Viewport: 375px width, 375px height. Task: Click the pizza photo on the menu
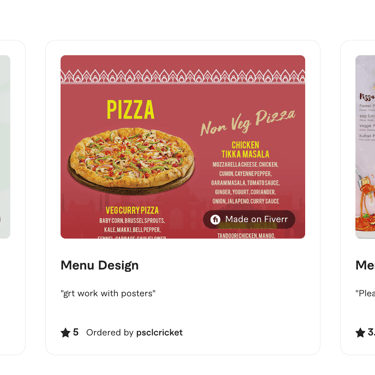pos(131,161)
